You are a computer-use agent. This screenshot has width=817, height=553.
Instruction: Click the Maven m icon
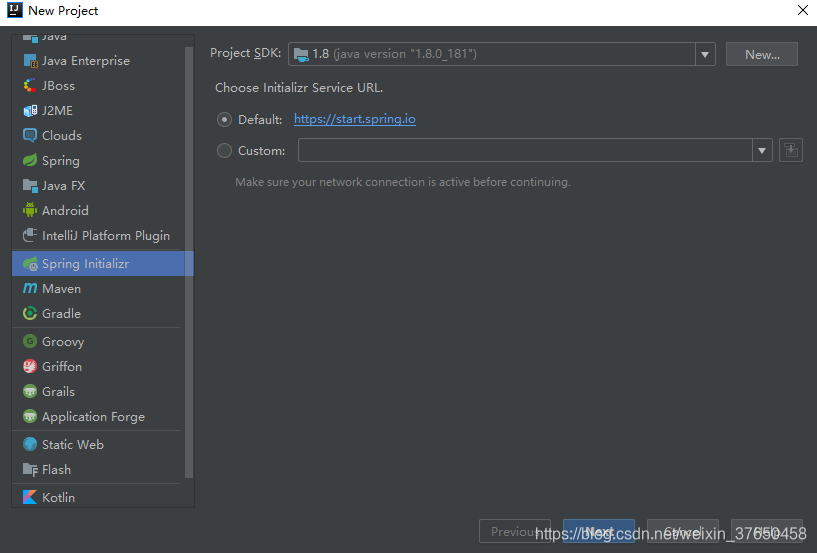pos(30,288)
